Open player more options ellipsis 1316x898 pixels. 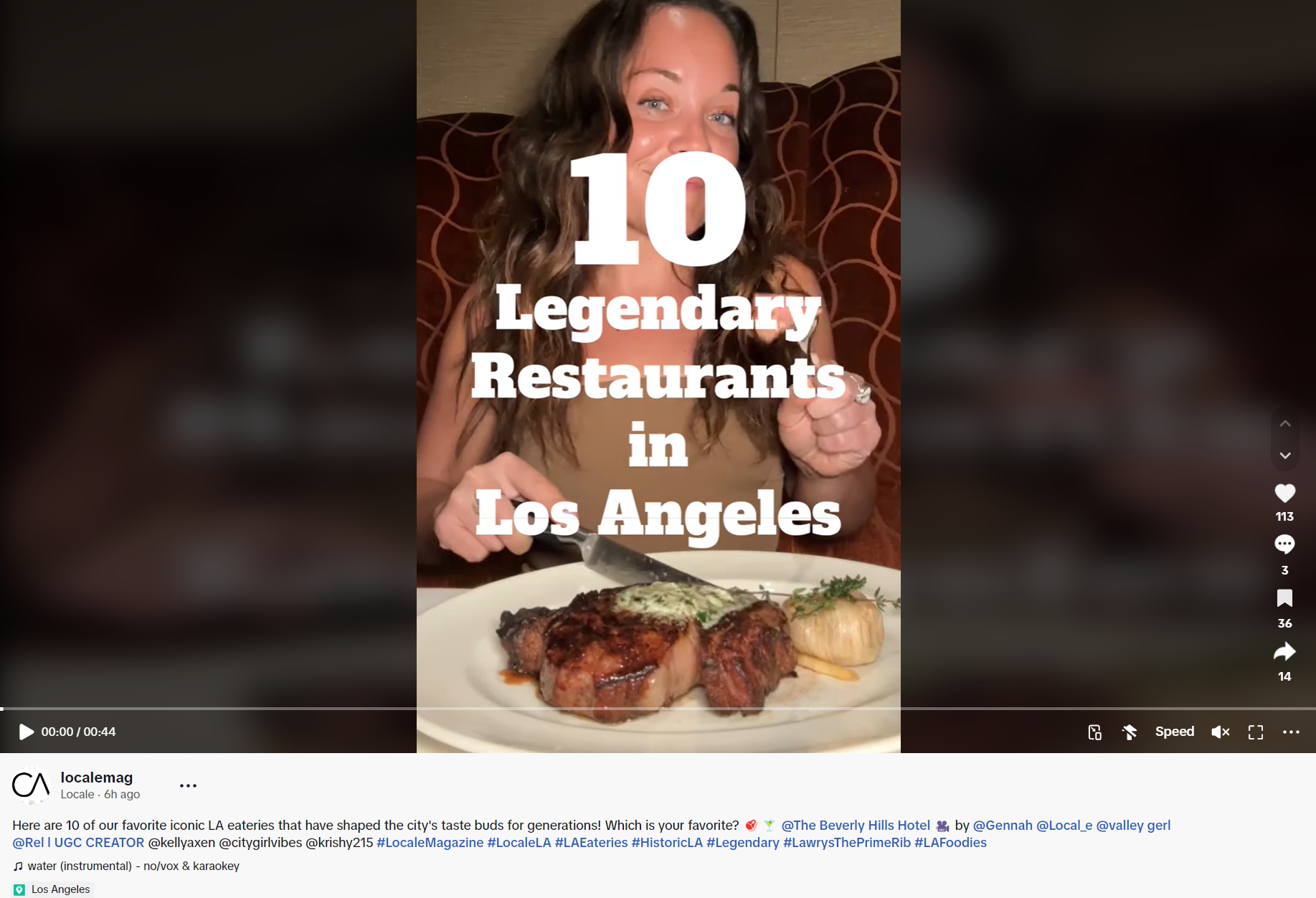tap(1291, 732)
